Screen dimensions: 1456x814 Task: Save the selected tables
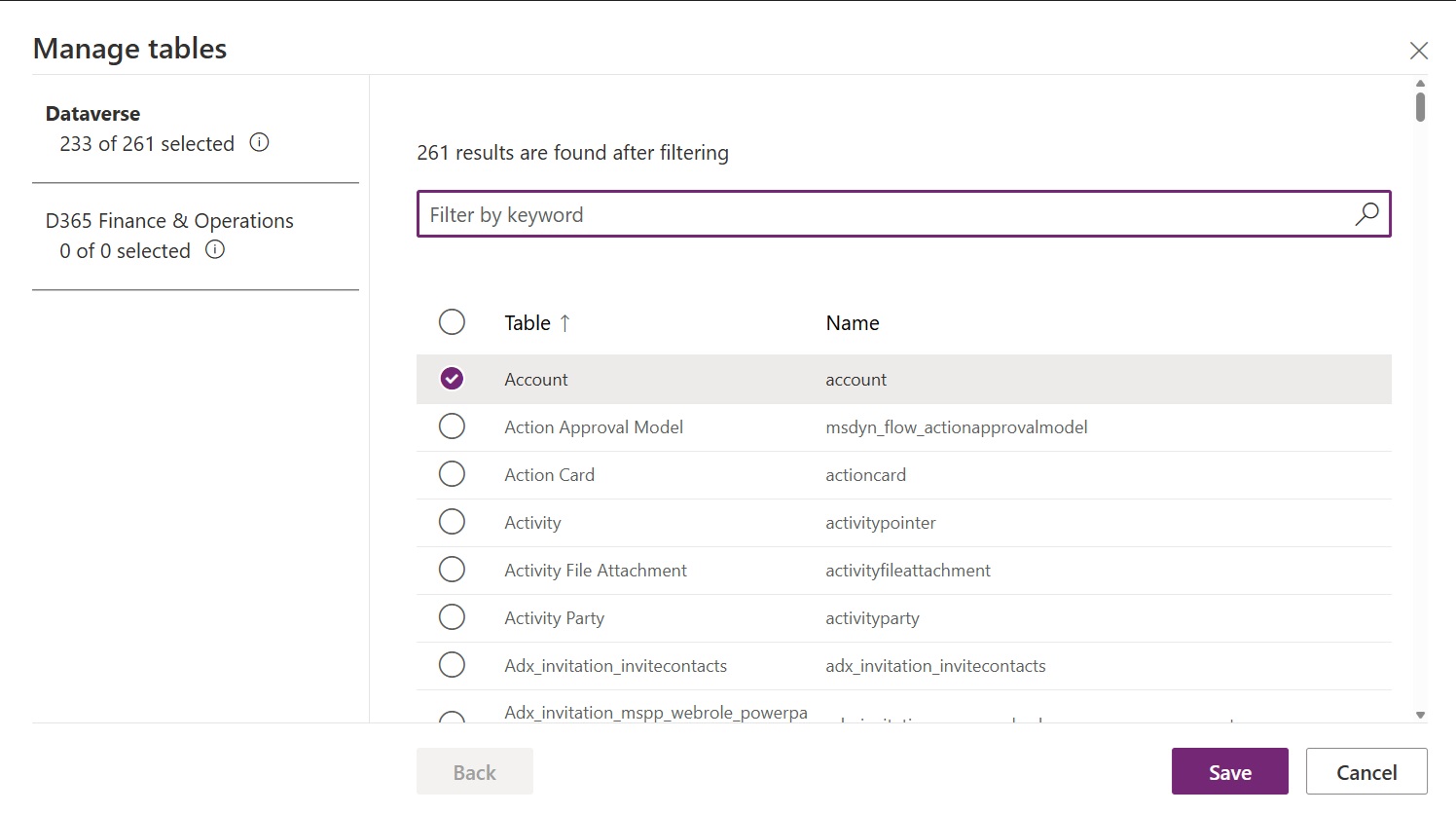[1229, 771]
